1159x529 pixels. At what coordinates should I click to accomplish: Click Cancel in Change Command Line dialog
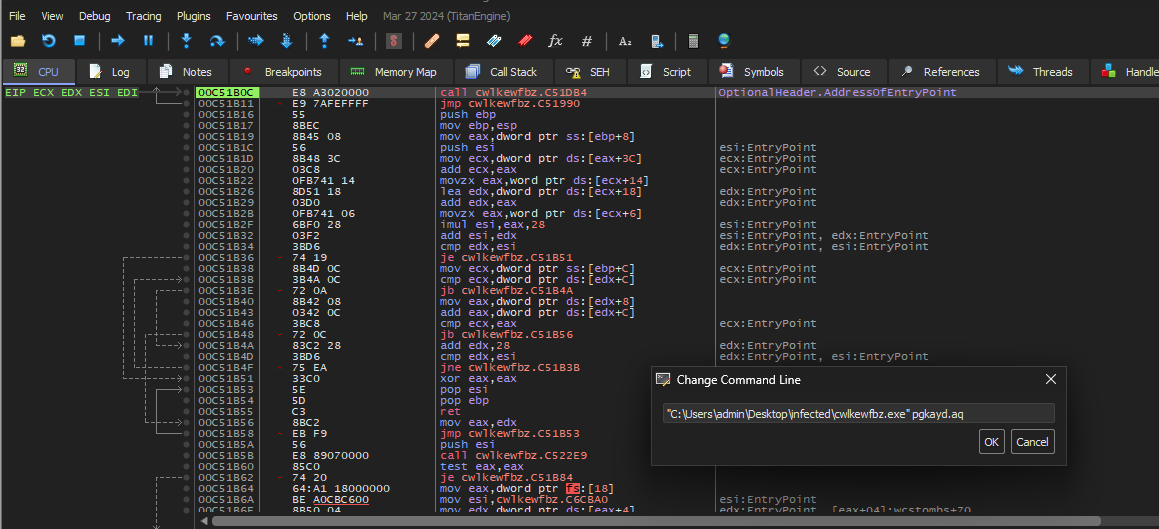point(1032,442)
